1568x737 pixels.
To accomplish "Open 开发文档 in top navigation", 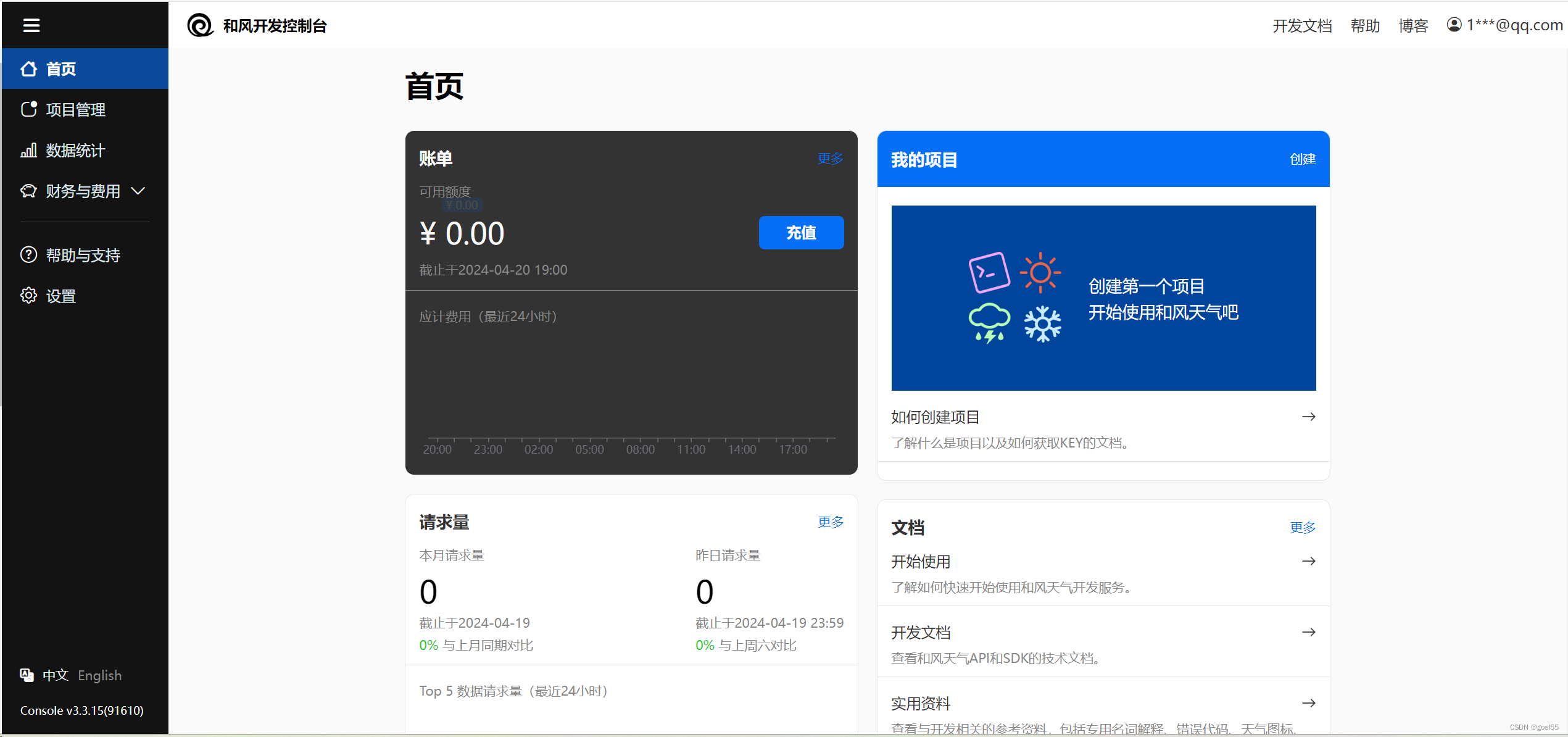I will coord(1301,25).
